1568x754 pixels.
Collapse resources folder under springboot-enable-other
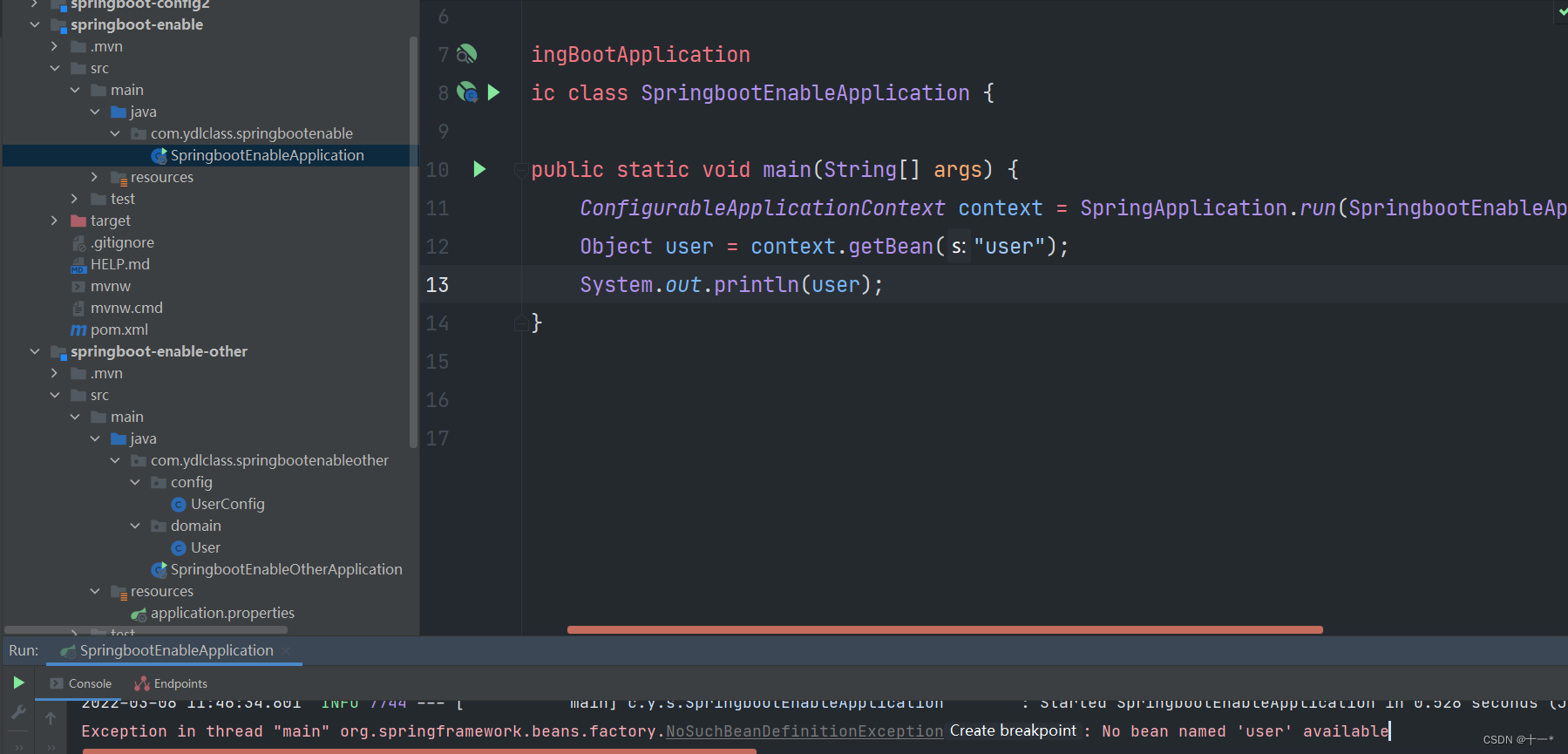pos(95,591)
